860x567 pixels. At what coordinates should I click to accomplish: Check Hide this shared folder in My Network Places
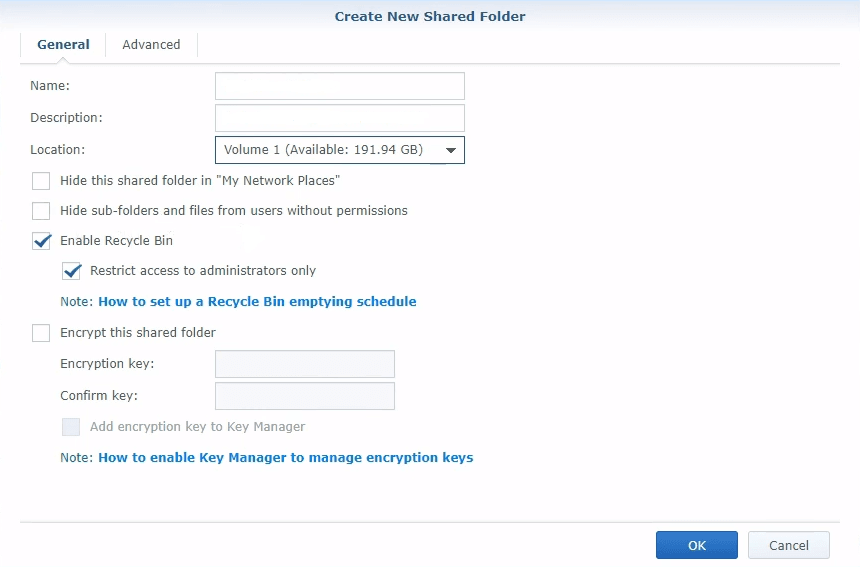[x=41, y=181]
